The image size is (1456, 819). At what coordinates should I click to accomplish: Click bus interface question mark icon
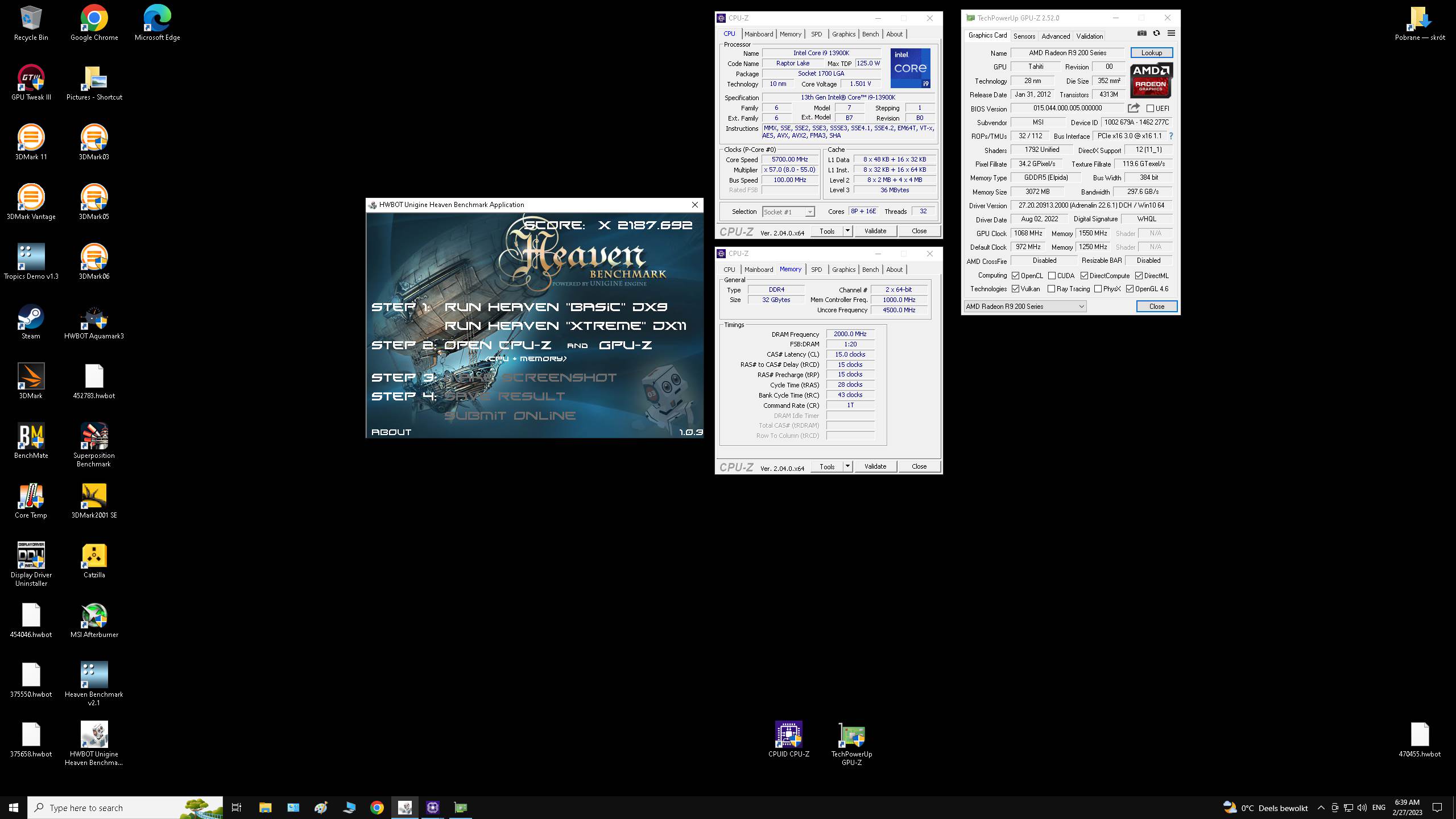1171,136
